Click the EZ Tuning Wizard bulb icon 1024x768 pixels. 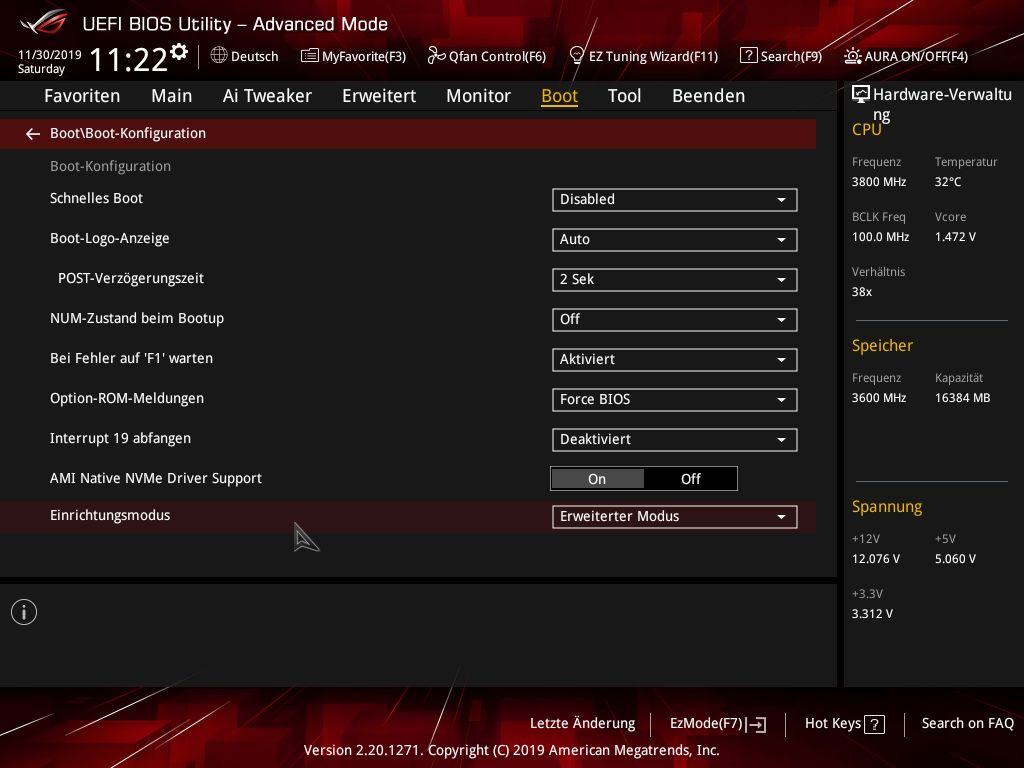pyautogui.click(x=577, y=56)
